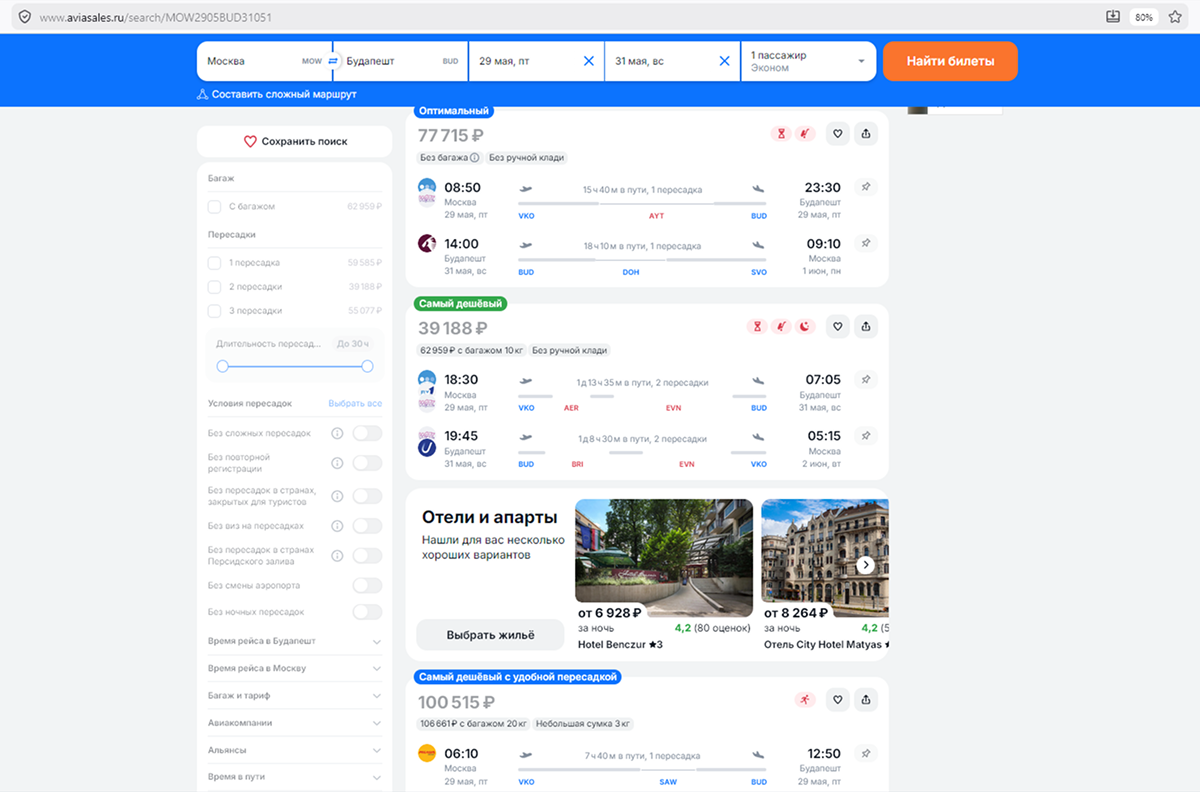Screen dimensions: 1200x792
Task: Clear the 29 мая departure date
Action: 589,61
